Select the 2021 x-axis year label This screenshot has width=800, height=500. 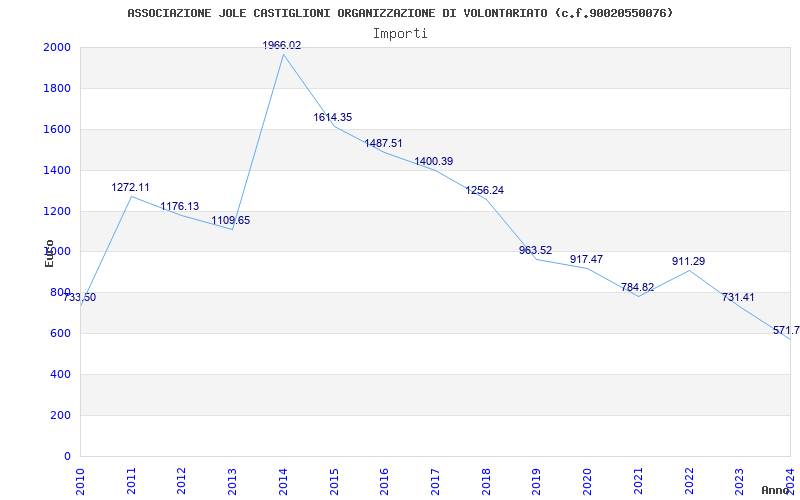coord(638,481)
